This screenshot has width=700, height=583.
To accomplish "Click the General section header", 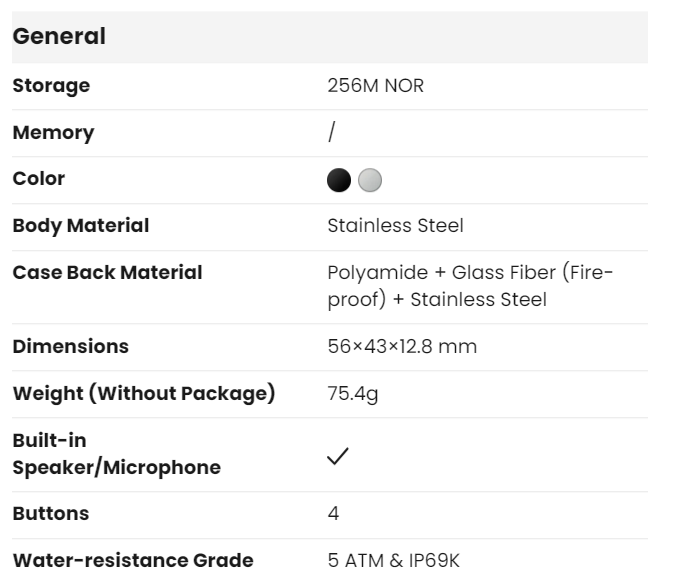I will [58, 37].
